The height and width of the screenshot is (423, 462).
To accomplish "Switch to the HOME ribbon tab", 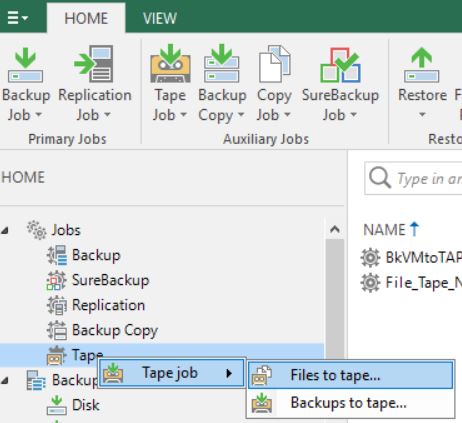I will (x=86, y=18).
